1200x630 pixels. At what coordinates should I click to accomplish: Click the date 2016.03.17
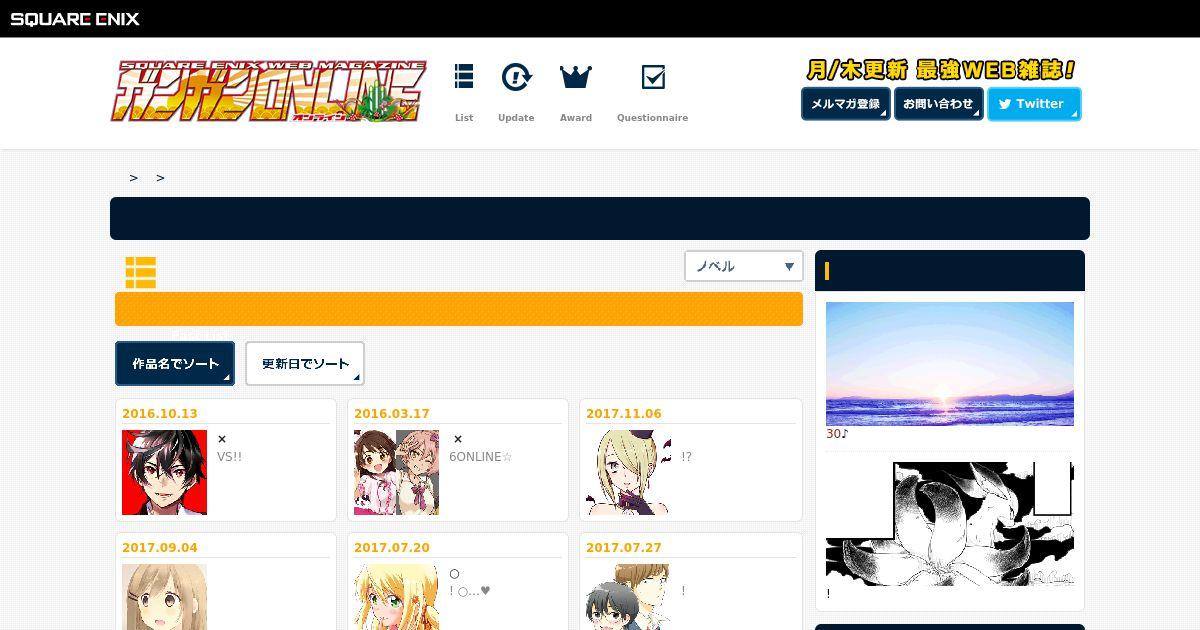[392, 414]
